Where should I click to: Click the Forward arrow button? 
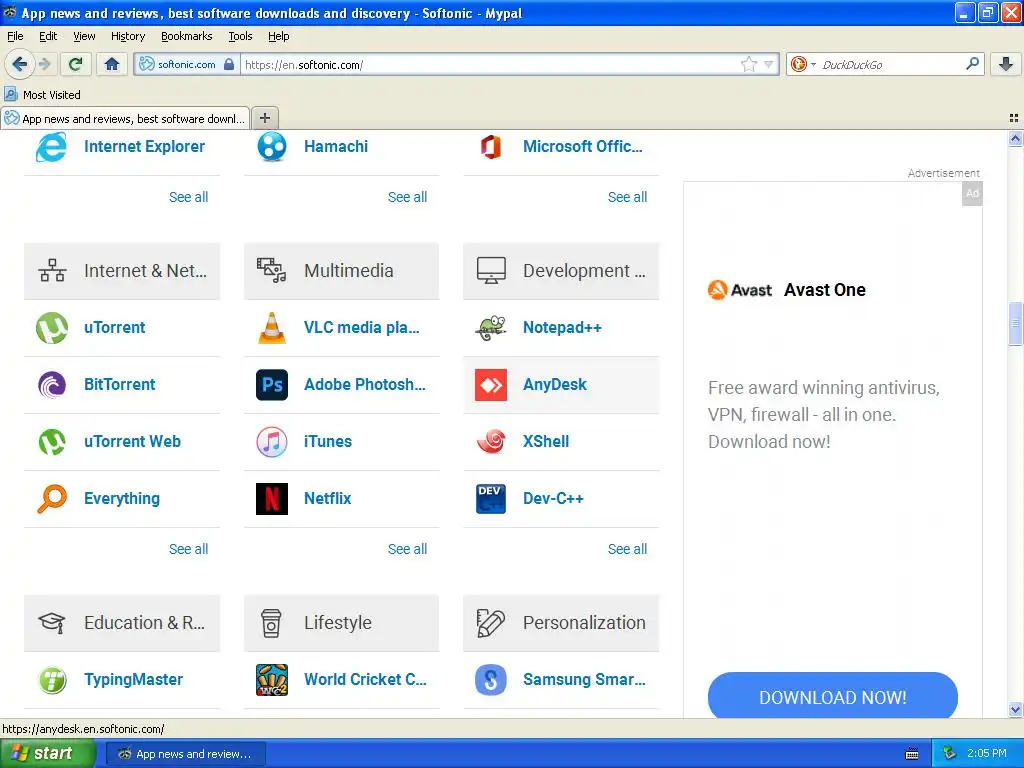44,64
